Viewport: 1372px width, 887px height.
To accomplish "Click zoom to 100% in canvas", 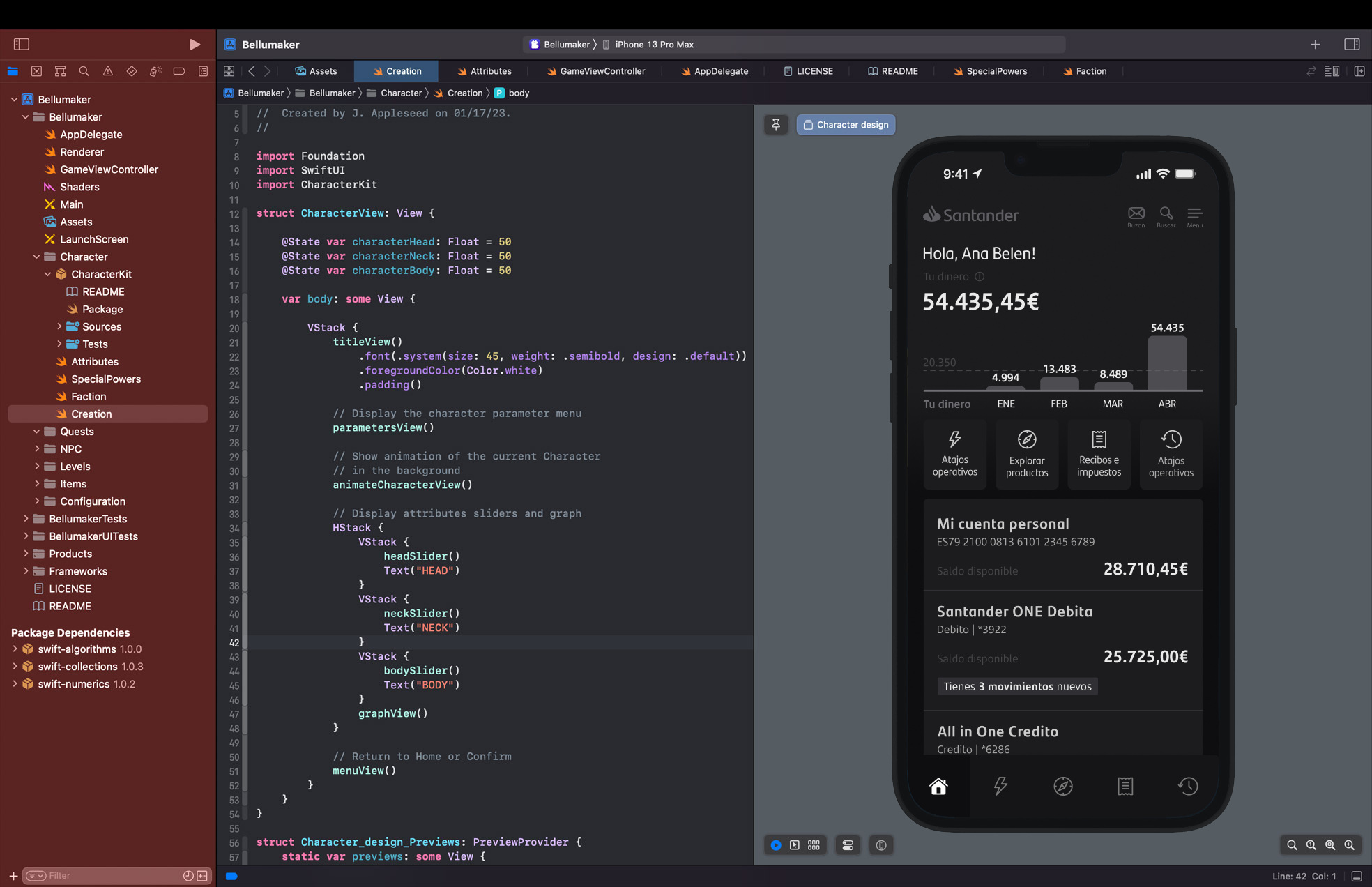I will pyautogui.click(x=1311, y=845).
